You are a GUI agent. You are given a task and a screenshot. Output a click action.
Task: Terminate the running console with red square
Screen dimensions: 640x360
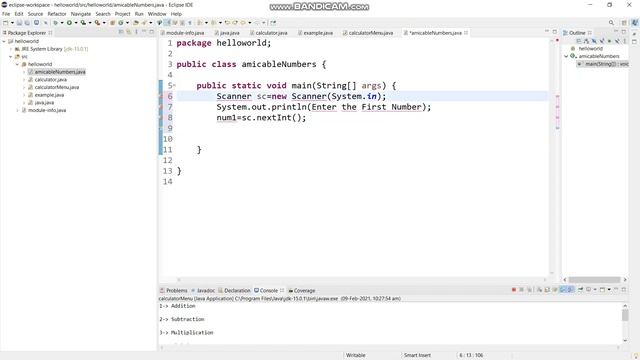coord(514,290)
